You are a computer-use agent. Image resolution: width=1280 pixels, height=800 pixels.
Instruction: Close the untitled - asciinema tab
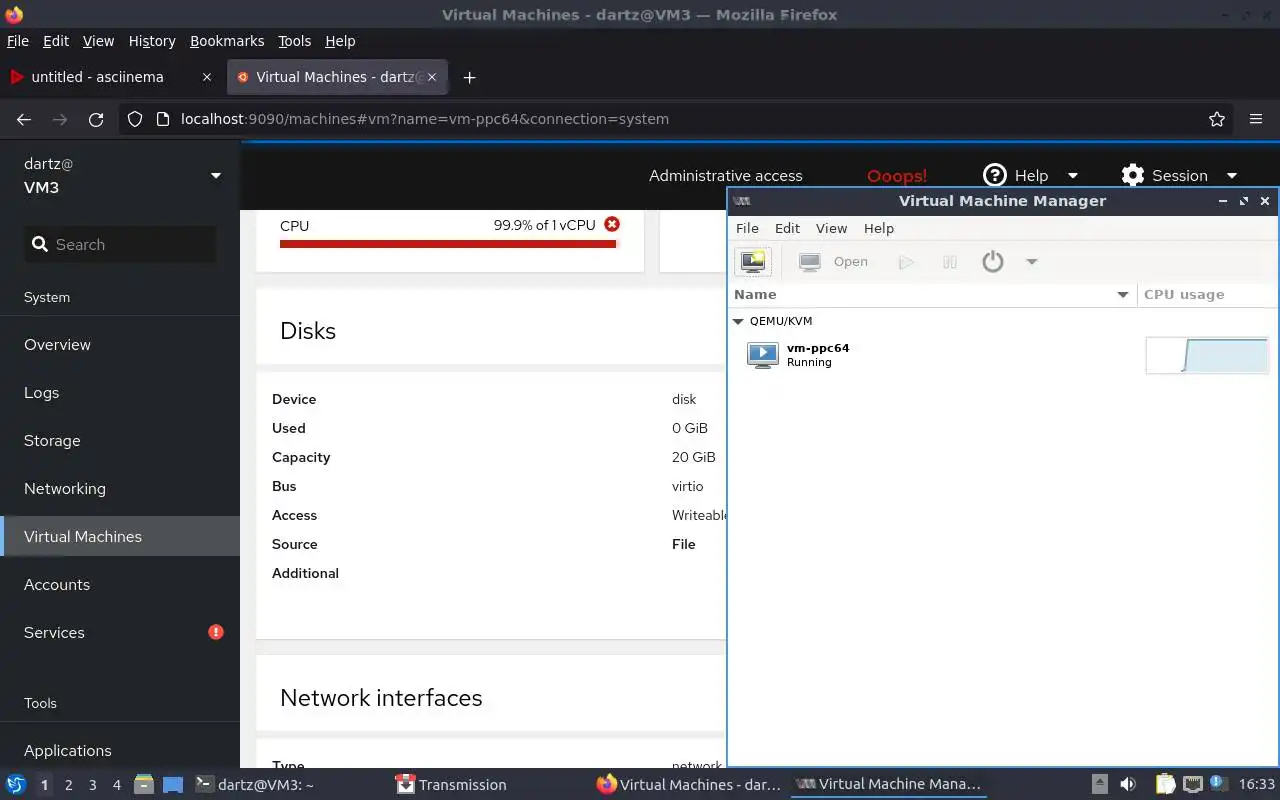click(x=207, y=77)
